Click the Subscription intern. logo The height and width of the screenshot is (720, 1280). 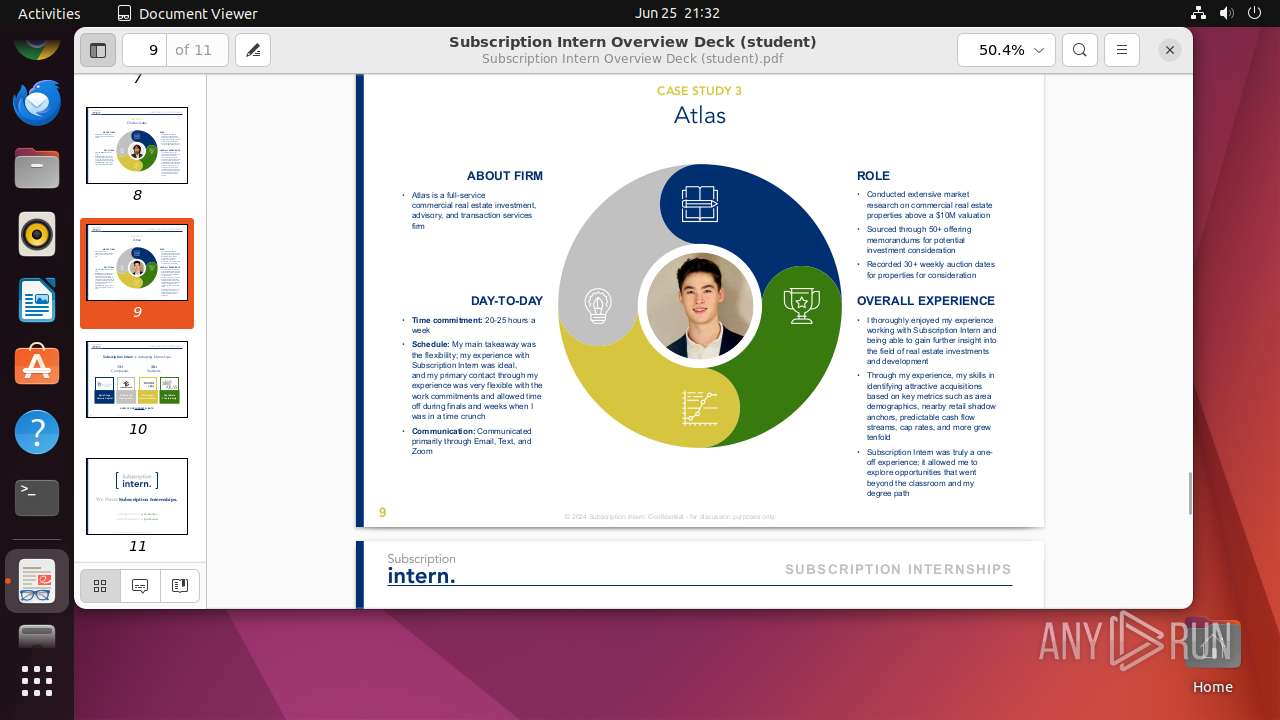pos(421,569)
